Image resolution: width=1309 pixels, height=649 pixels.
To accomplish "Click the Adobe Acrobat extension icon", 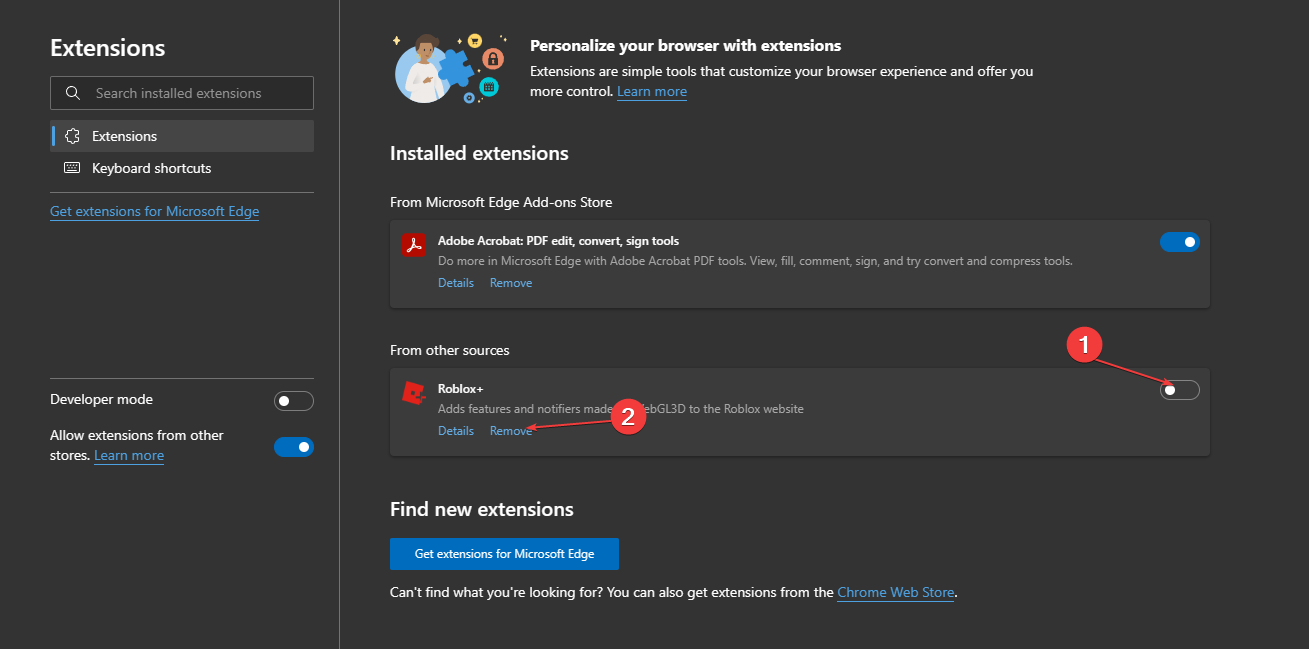I will [414, 245].
